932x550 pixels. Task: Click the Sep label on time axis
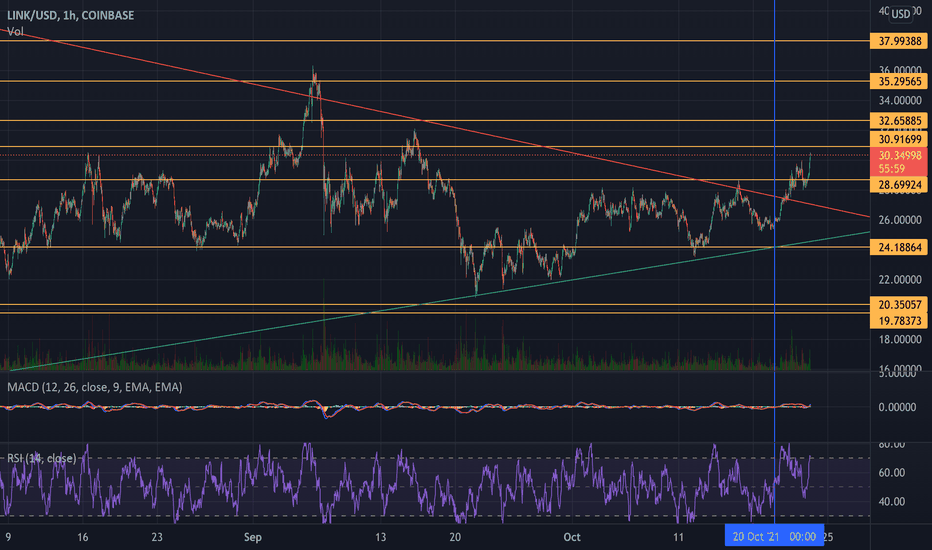tap(253, 537)
